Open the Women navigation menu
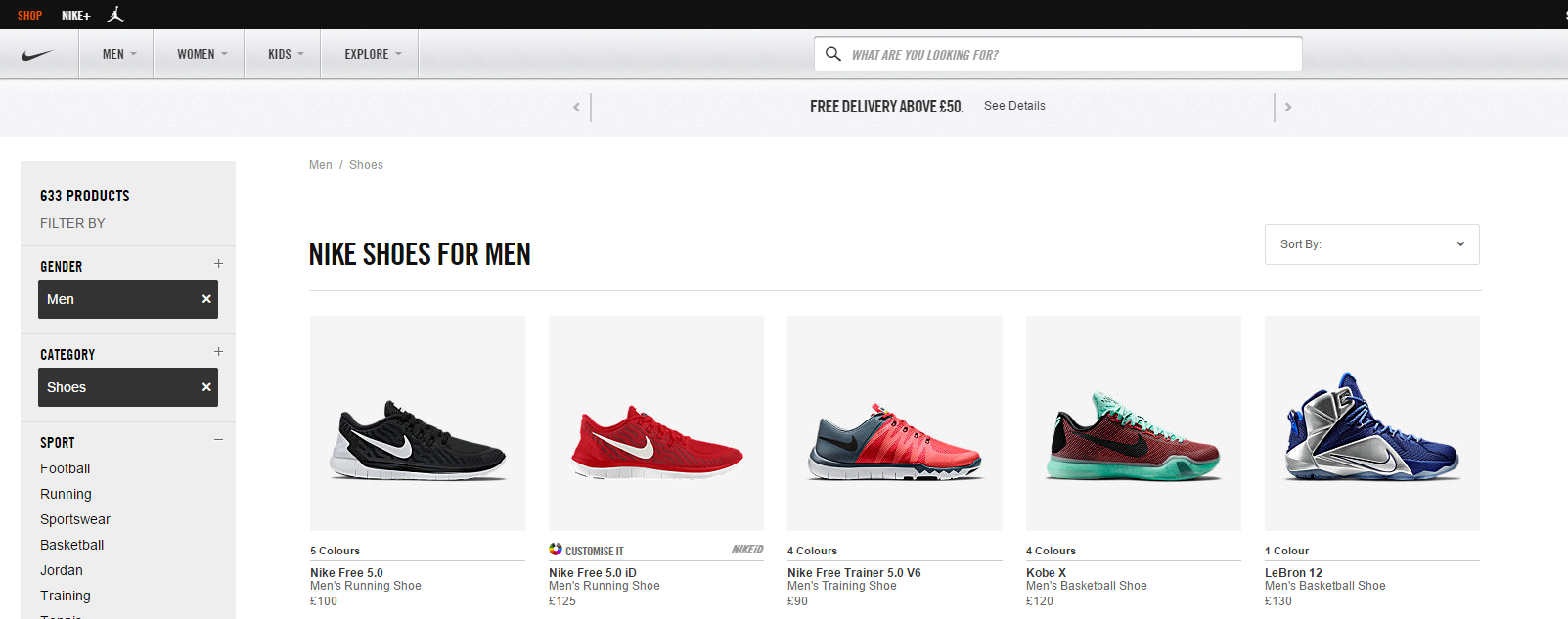The height and width of the screenshot is (619, 1568). click(x=202, y=55)
